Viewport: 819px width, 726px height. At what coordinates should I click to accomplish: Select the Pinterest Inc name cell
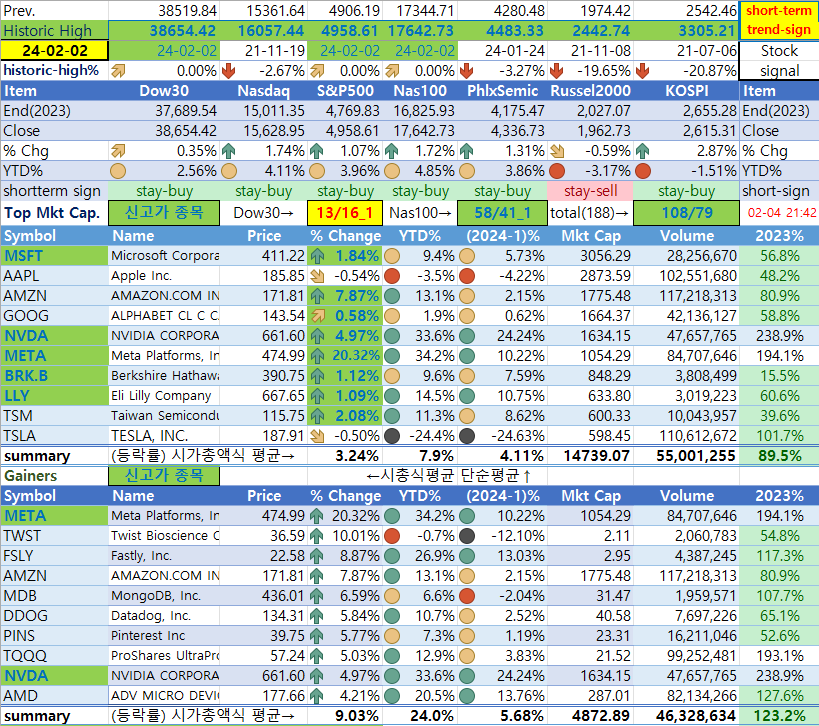[164, 636]
